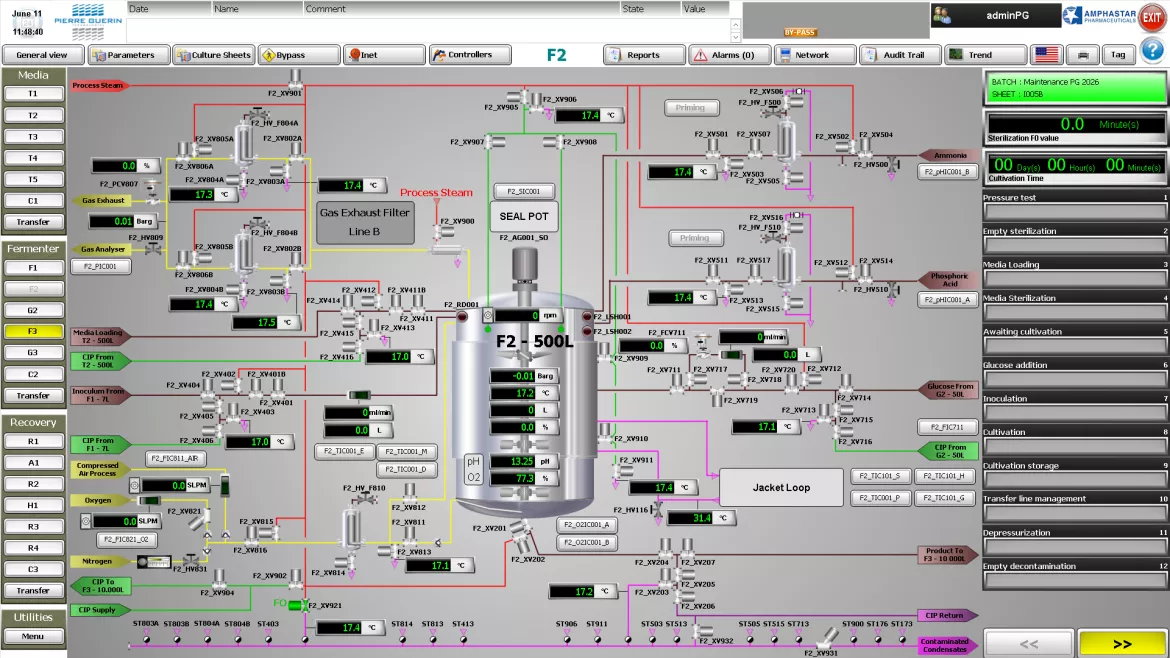Click the Cultivation phase progress bar

click(1074, 446)
